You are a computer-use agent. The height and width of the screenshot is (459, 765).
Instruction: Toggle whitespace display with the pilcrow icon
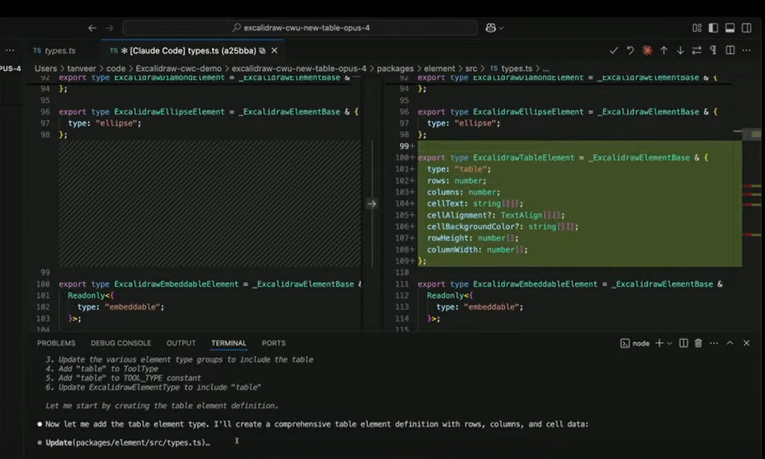713,50
